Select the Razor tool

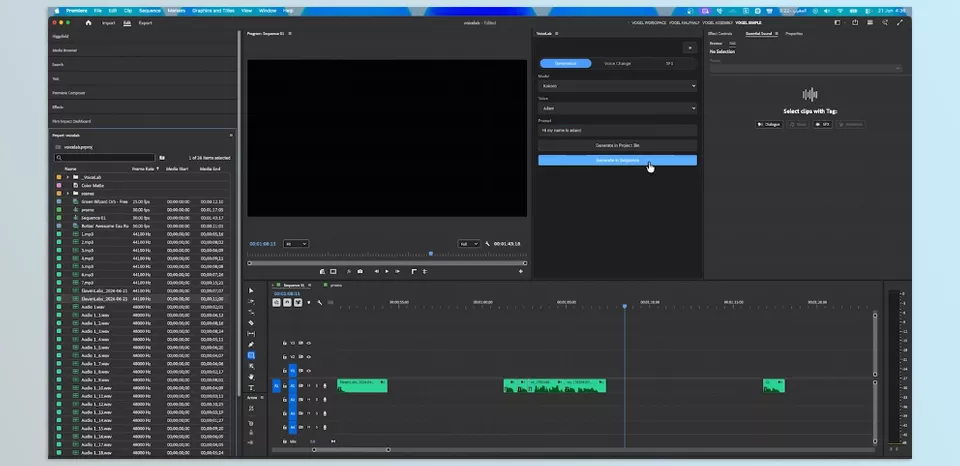point(251,323)
